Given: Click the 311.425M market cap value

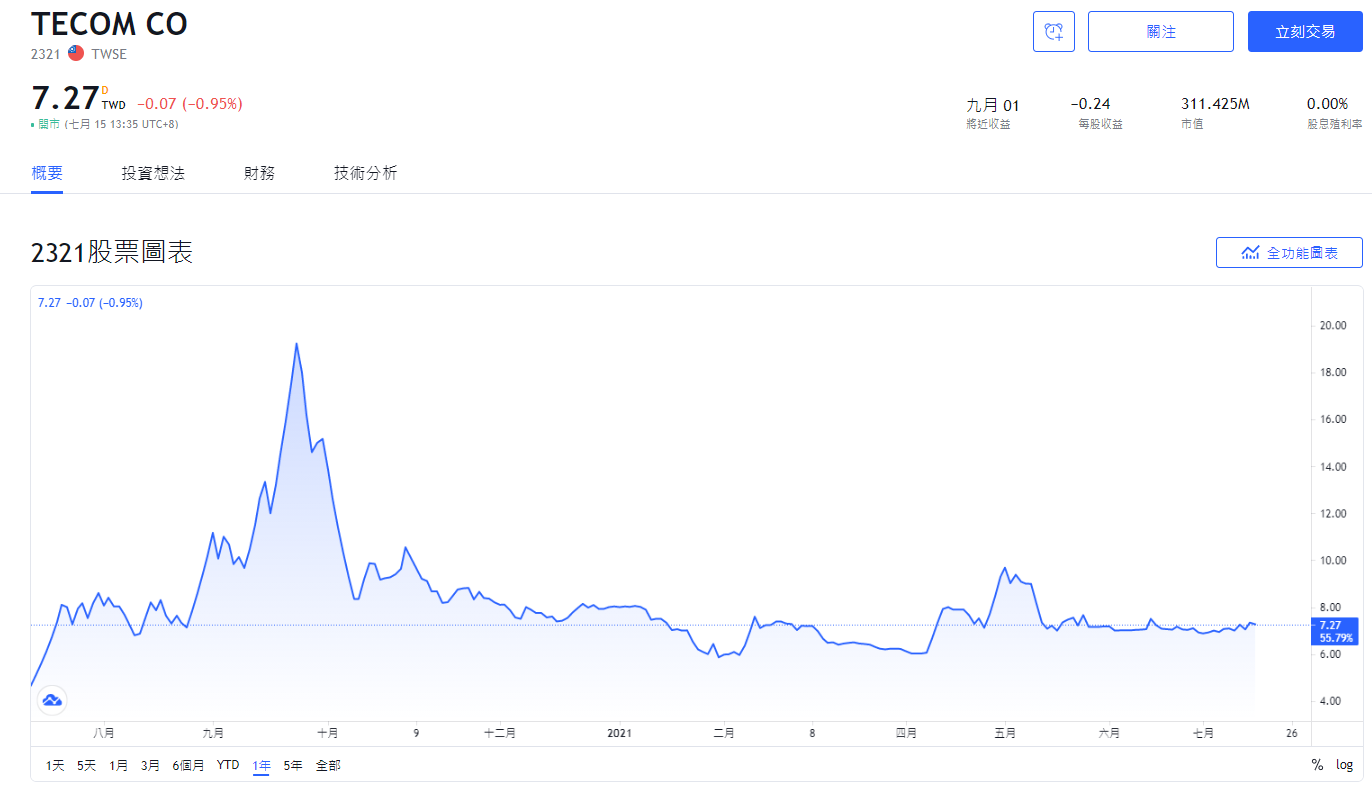Looking at the screenshot, I should click(x=1215, y=104).
